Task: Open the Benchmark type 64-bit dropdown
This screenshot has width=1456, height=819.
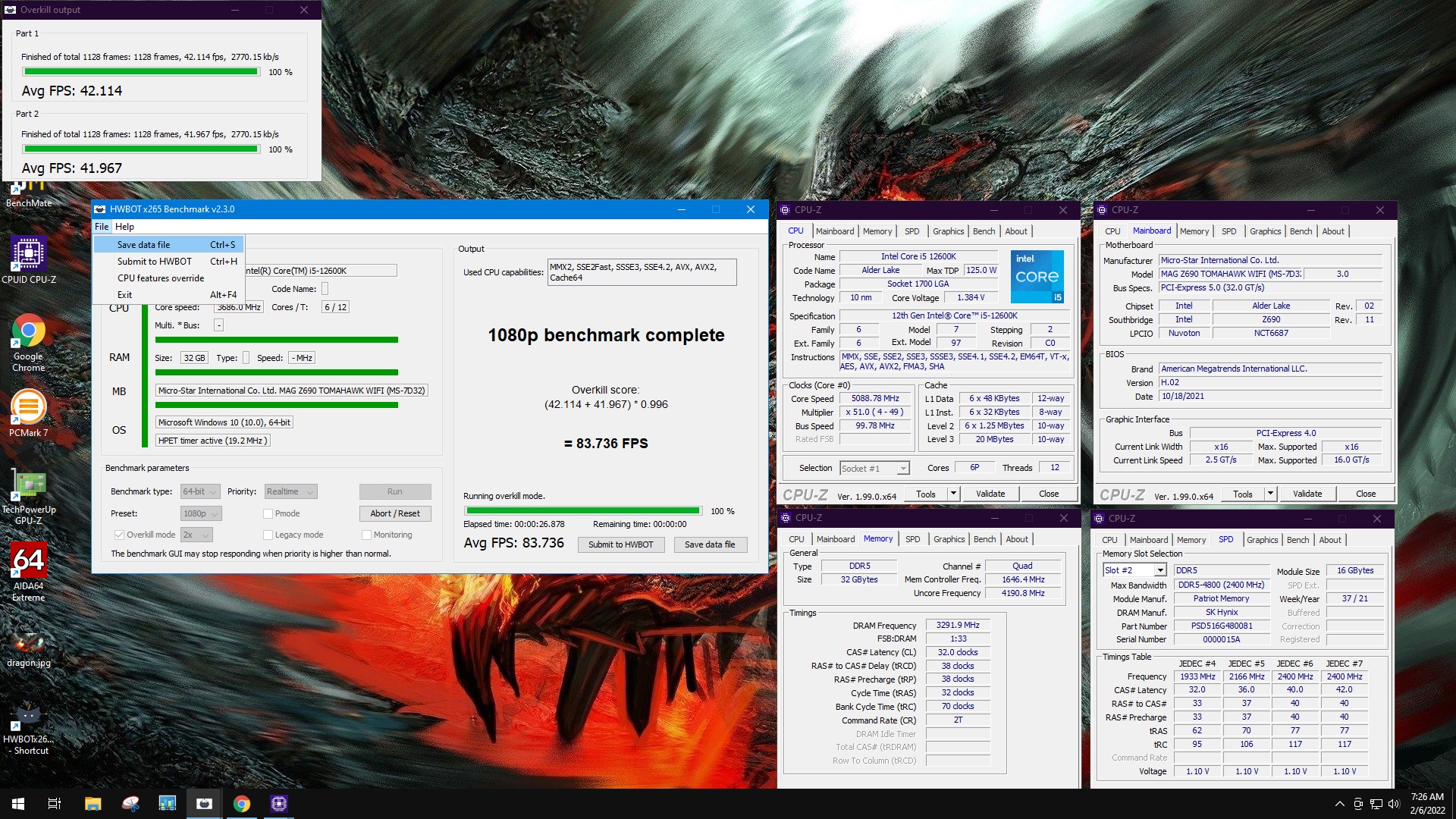Action: click(x=200, y=491)
